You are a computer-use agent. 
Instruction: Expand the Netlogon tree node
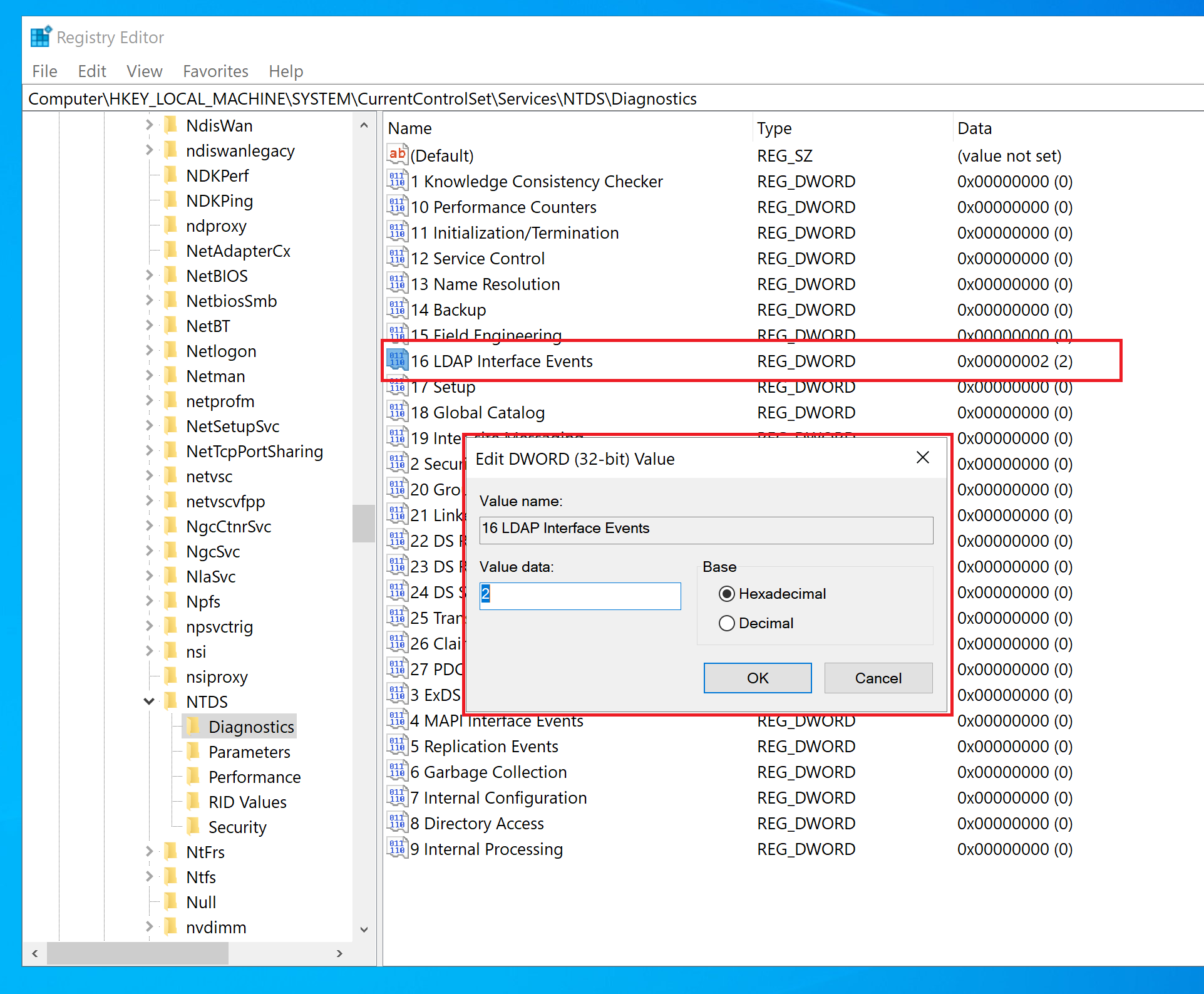click(149, 350)
